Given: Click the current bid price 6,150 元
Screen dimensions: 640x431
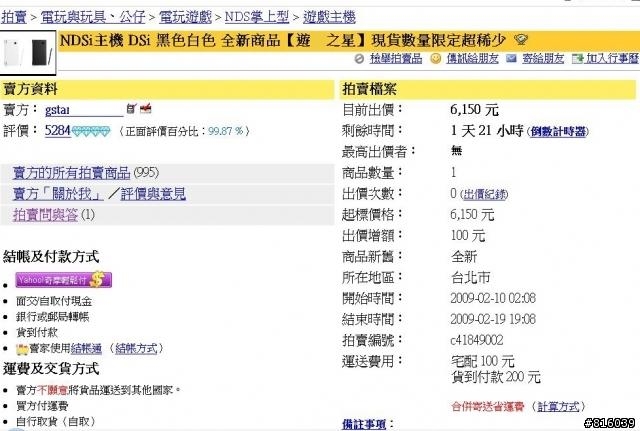Looking at the screenshot, I should click(x=474, y=110).
